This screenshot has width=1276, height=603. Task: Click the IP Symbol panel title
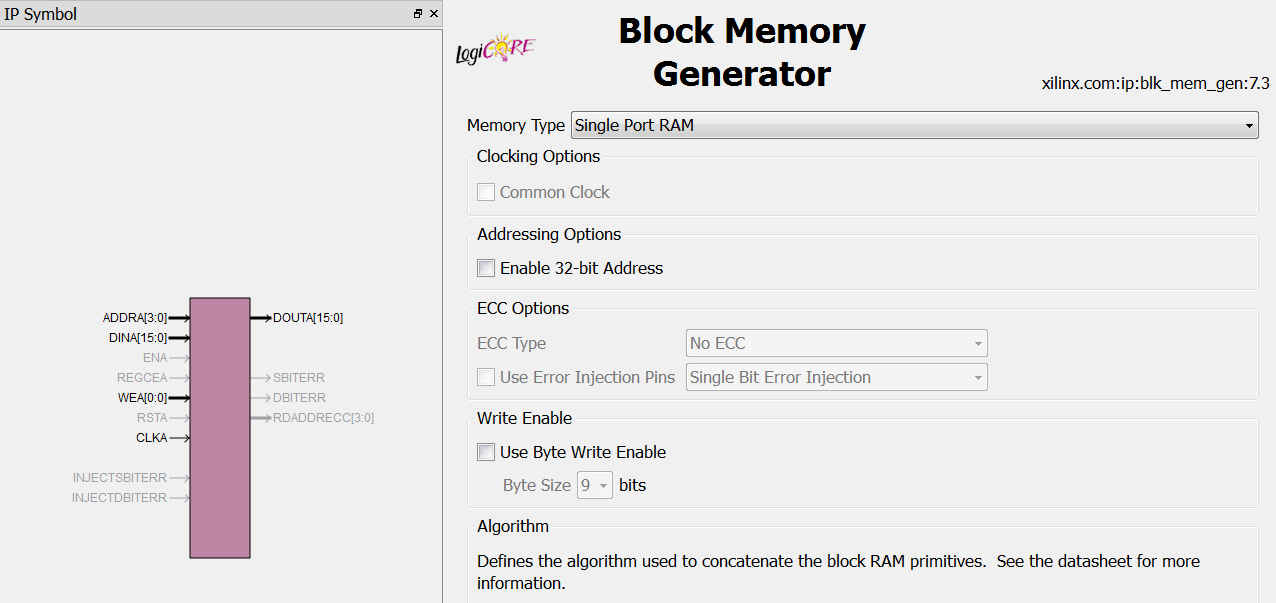tap(41, 14)
